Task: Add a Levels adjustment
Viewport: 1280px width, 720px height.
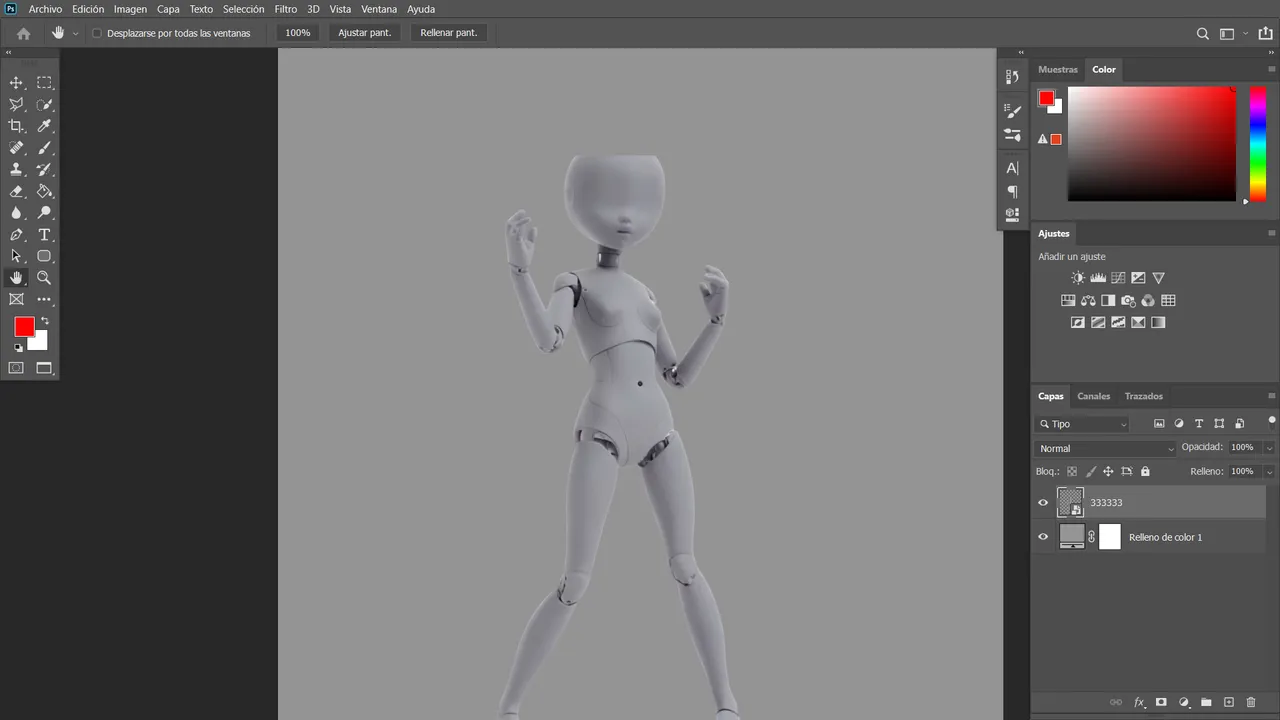Action: (x=1098, y=278)
